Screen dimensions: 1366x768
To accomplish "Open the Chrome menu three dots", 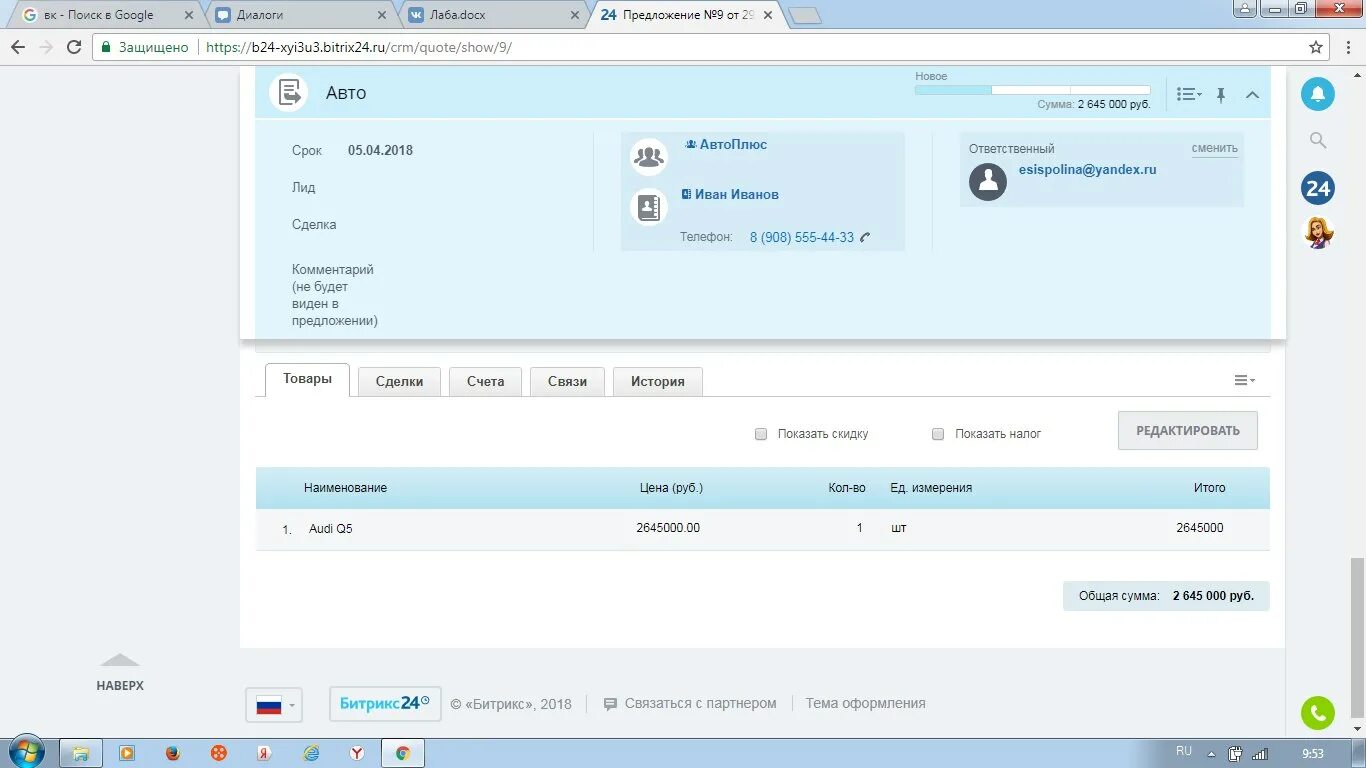I will click(x=1348, y=47).
